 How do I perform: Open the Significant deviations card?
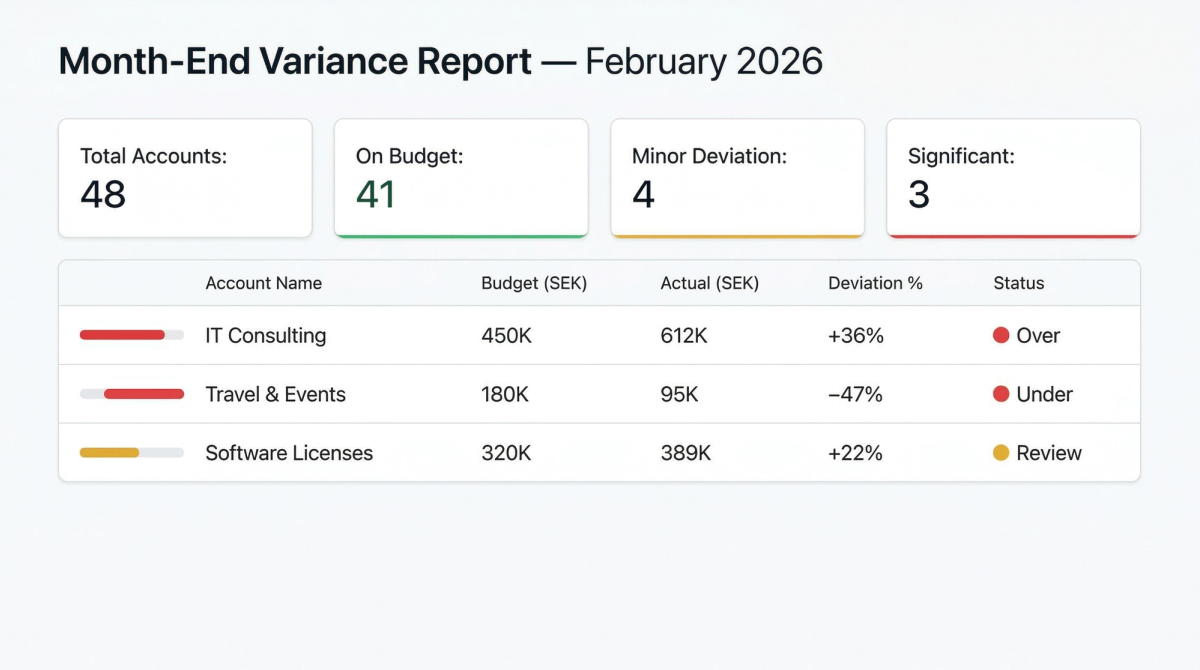tap(1013, 178)
